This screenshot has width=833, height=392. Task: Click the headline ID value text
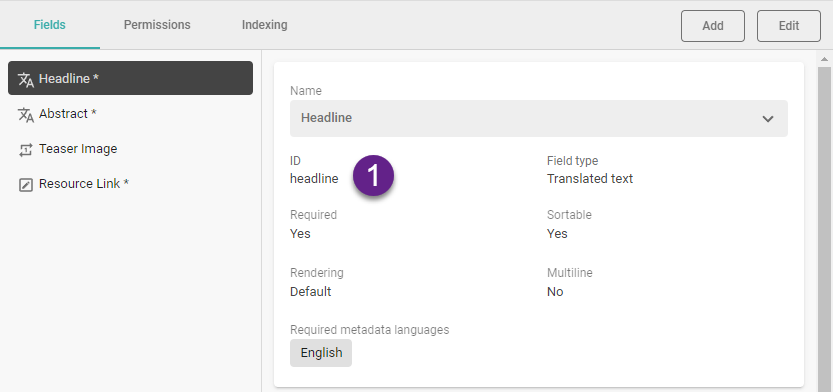click(314, 179)
